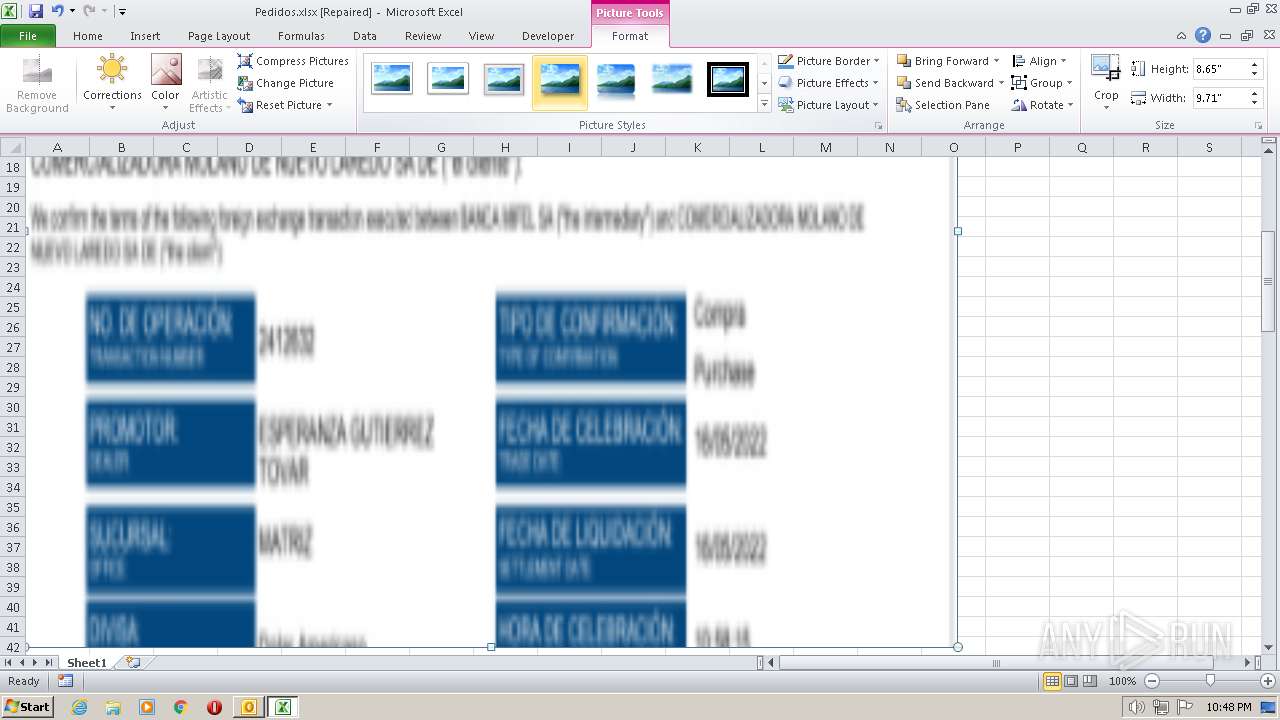Apply the first picture style thumbnail
The image size is (1280, 720).
tap(392, 79)
